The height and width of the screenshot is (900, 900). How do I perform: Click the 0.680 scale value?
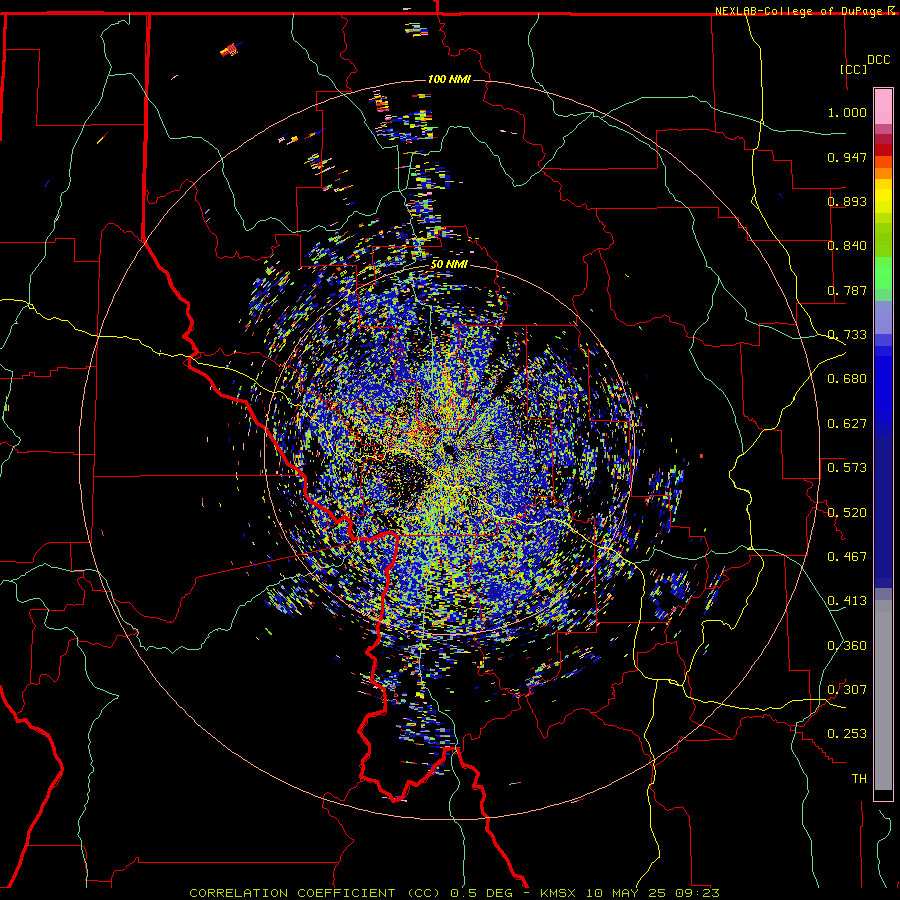pos(847,379)
